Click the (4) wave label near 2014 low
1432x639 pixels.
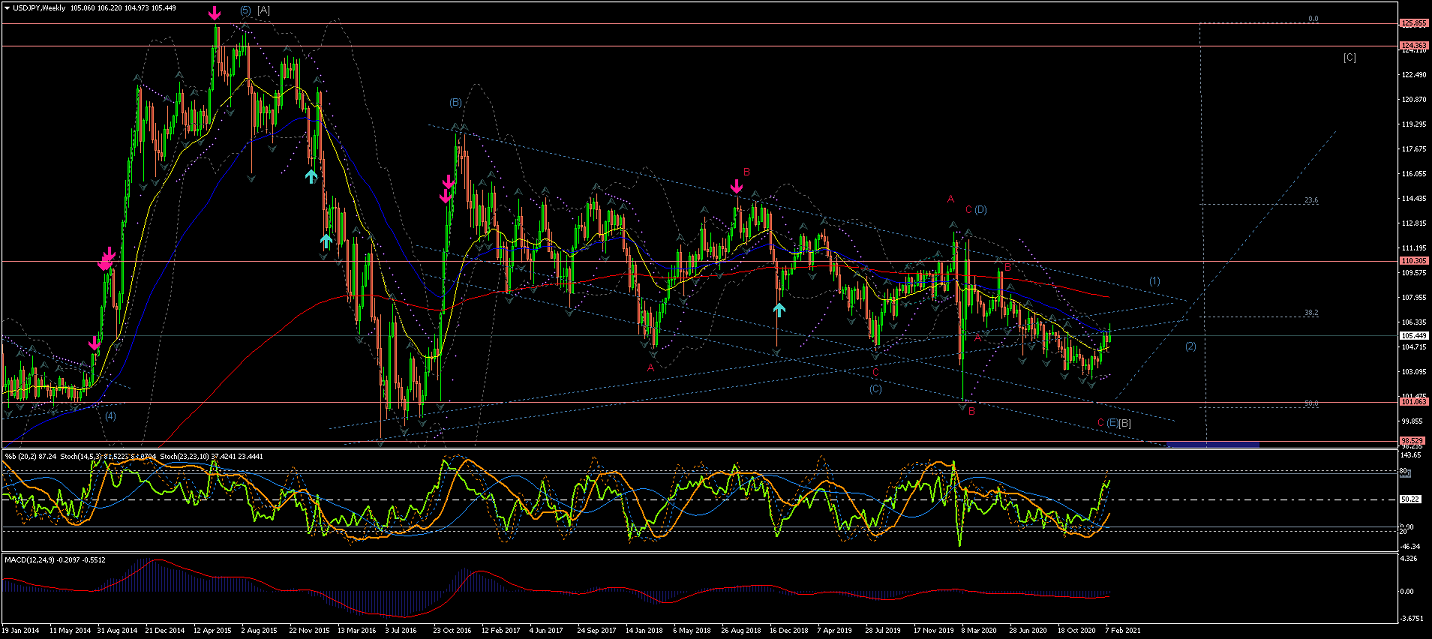(x=111, y=415)
